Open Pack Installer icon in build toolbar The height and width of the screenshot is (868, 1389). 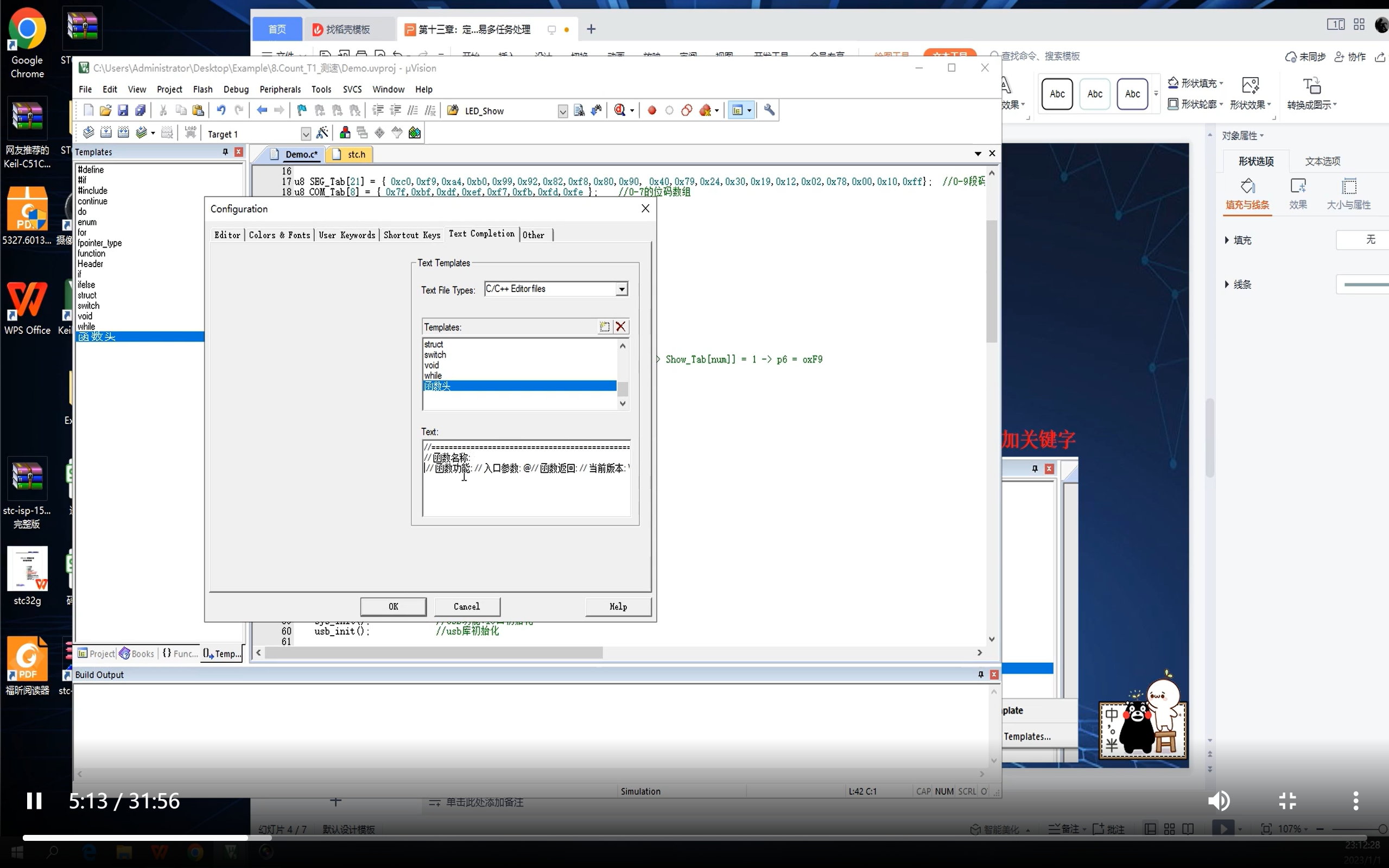pyautogui.click(x=414, y=133)
